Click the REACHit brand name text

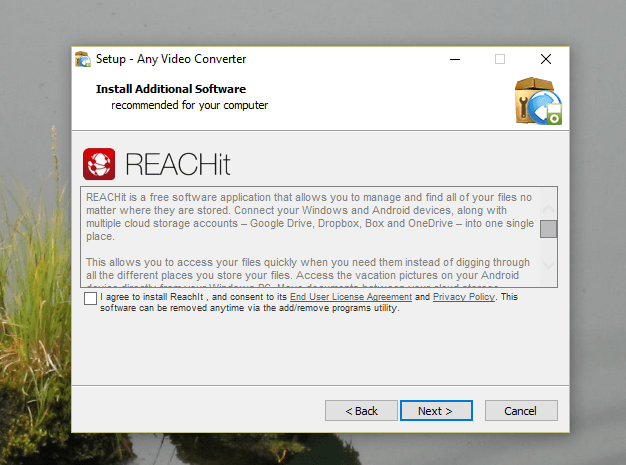[x=178, y=164]
